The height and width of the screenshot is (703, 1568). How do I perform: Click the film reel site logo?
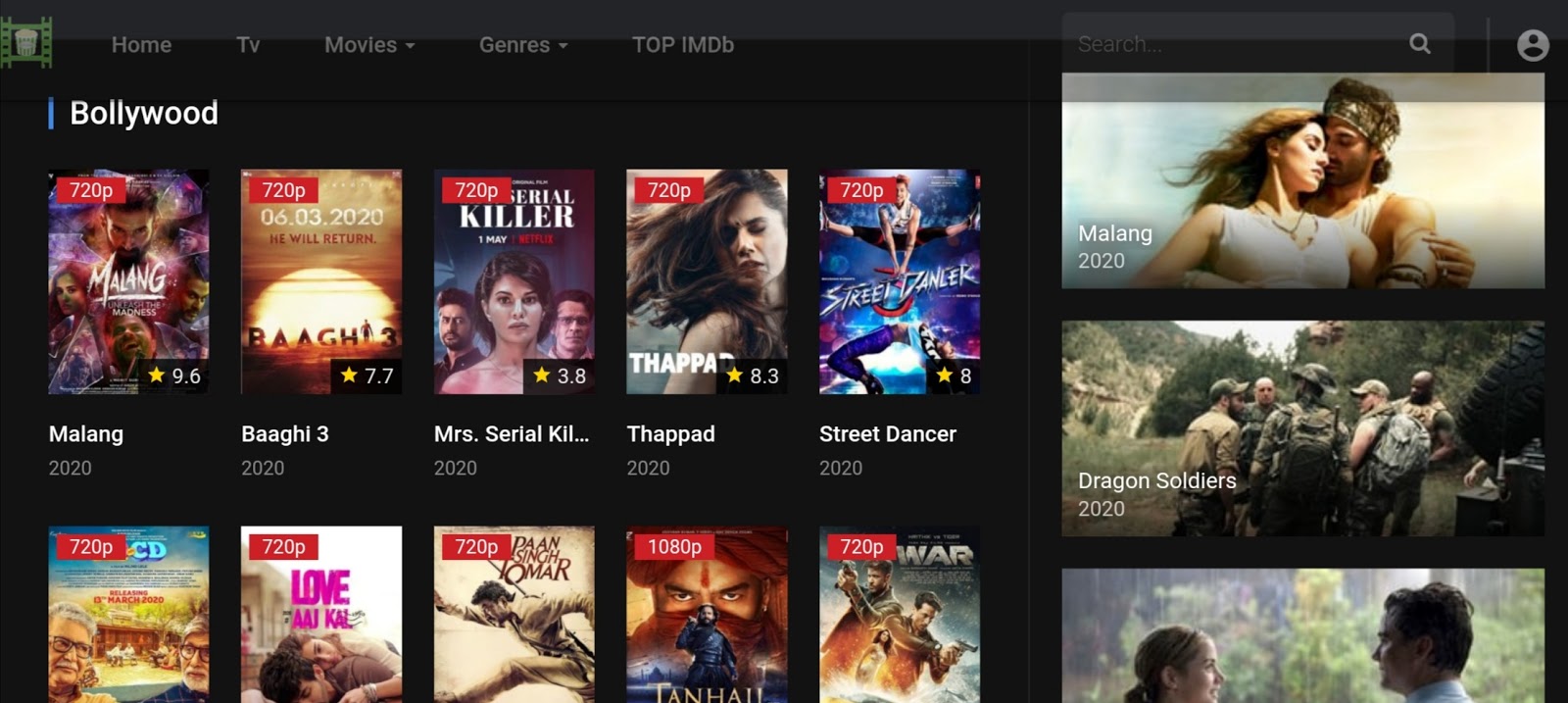pyautogui.click(x=25, y=43)
